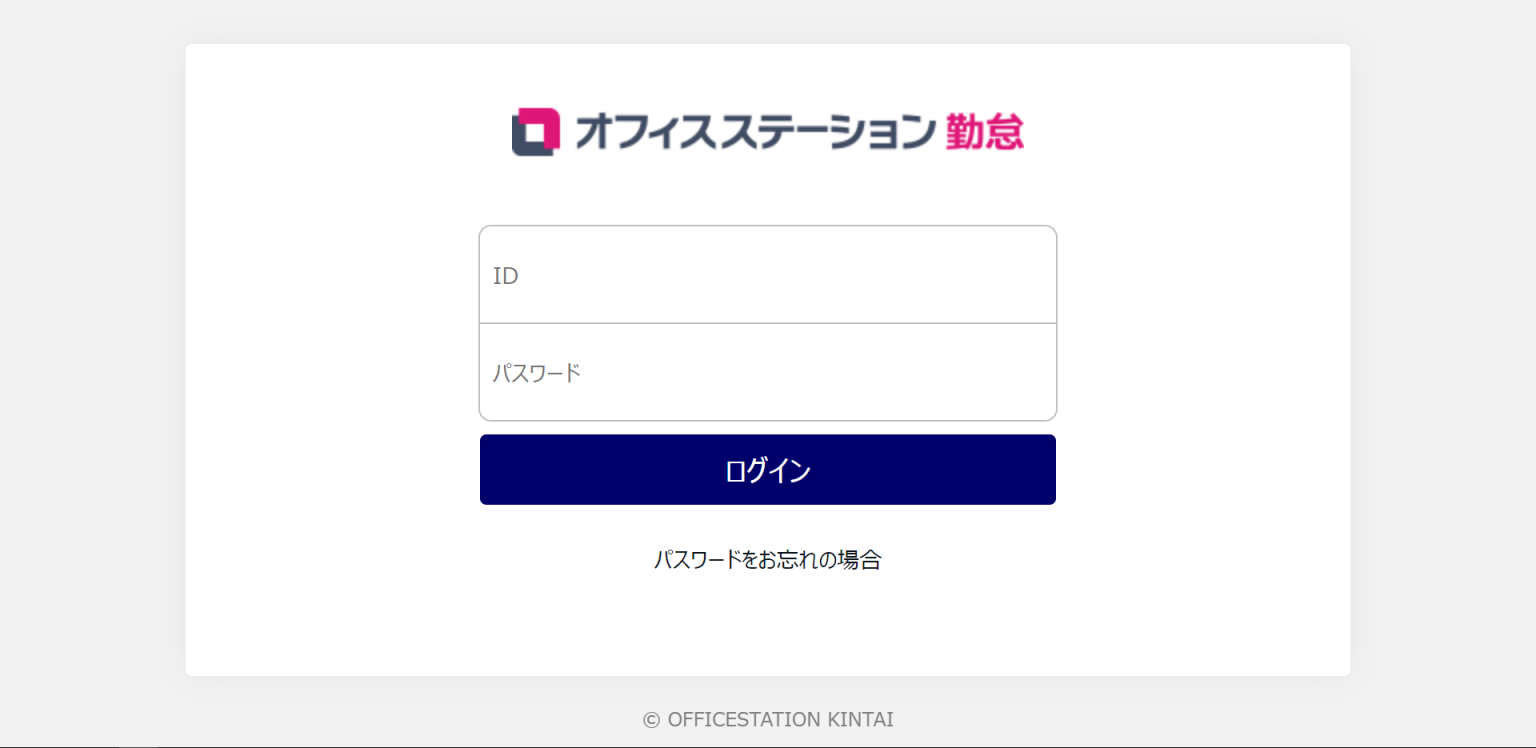Viewport: 1536px width, 748px height.
Task: Click the pink 勤怠 text in the logo
Action: (x=984, y=132)
